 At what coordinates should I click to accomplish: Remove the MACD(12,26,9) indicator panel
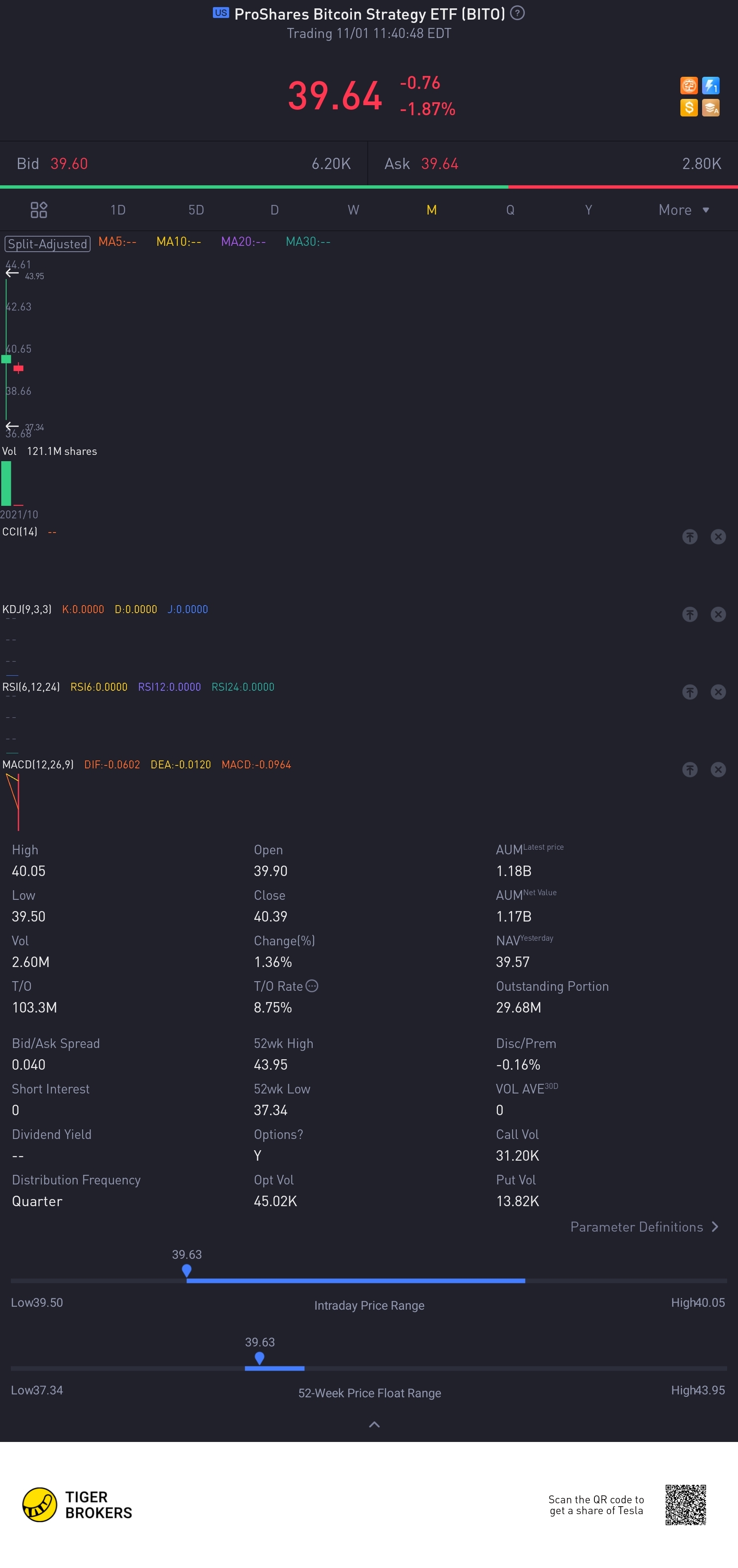(718, 770)
